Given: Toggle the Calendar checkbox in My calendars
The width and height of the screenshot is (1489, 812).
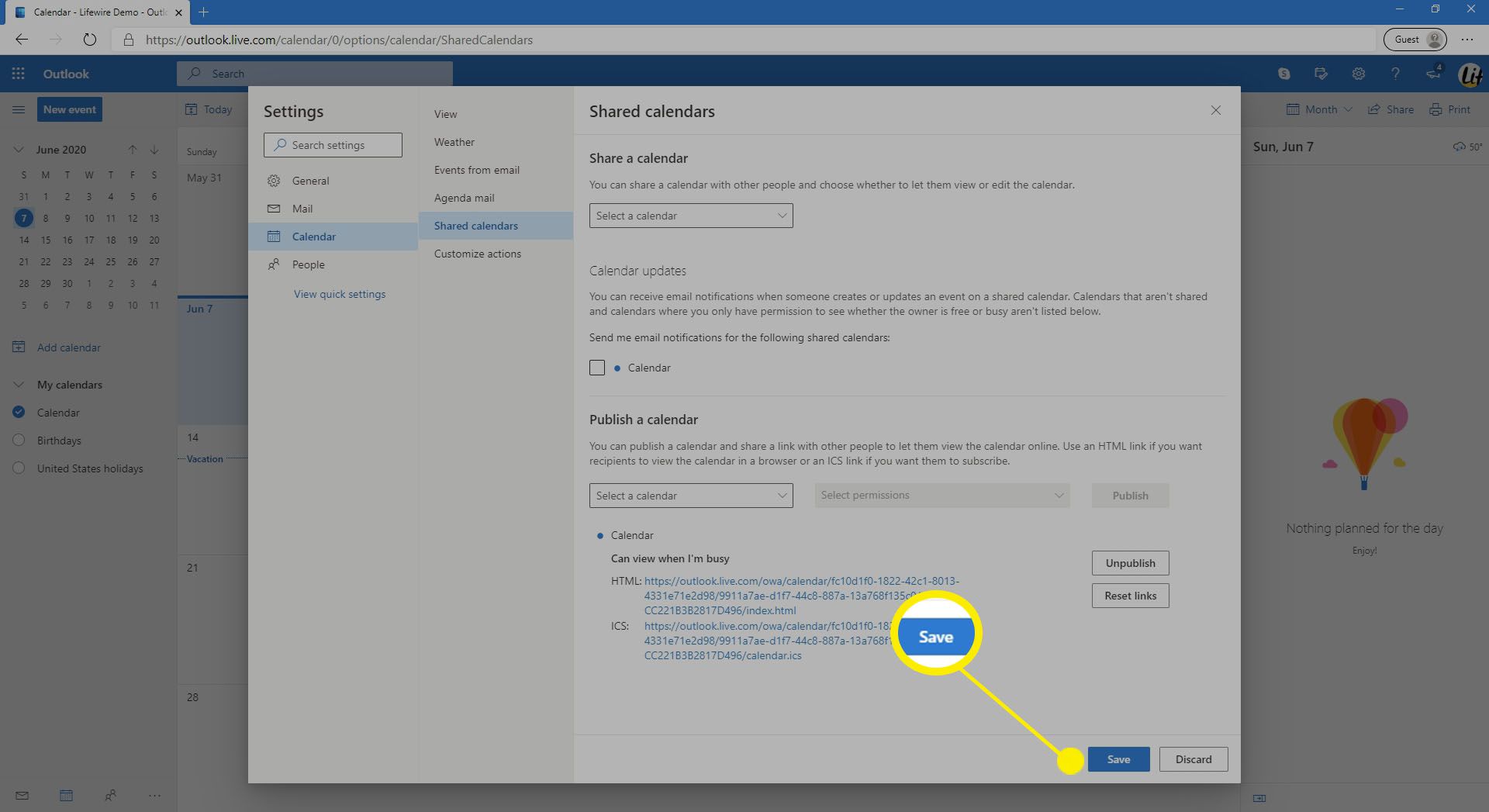Looking at the screenshot, I should point(19,413).
